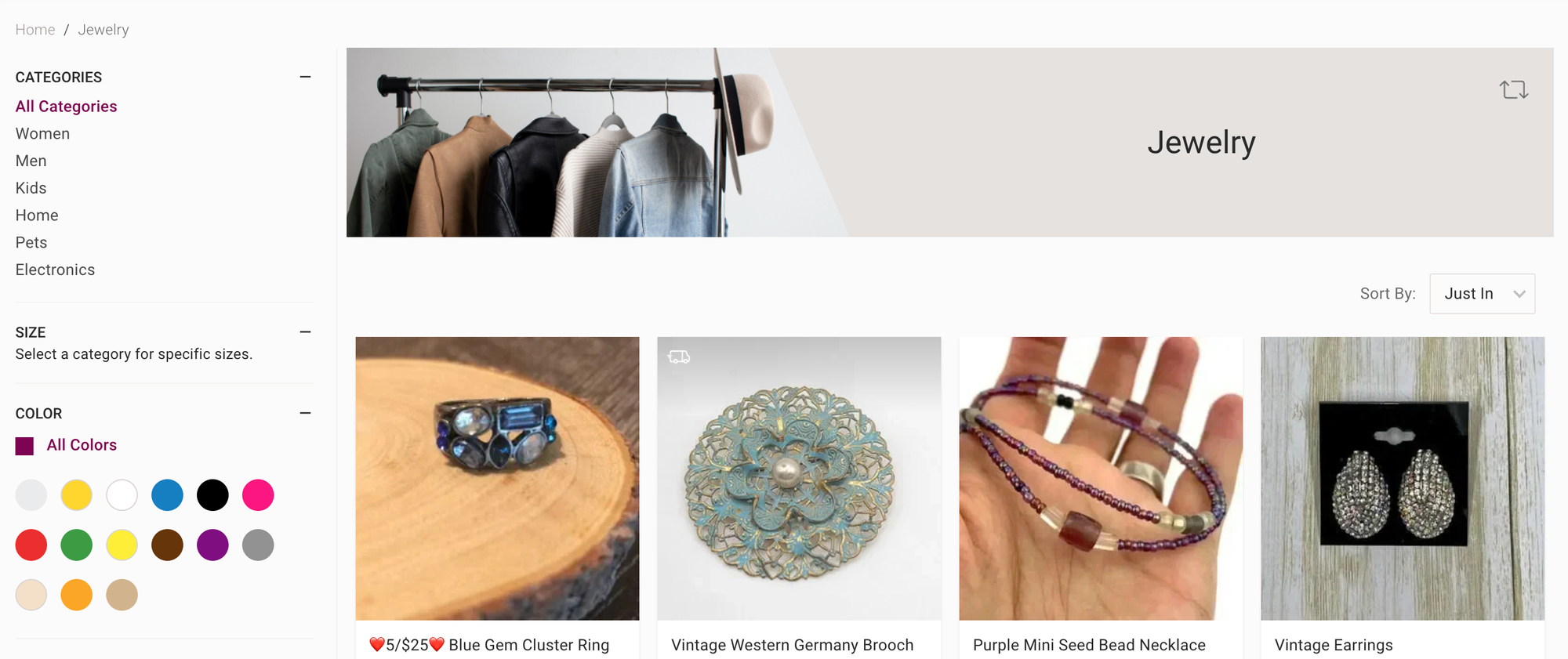The image size is (1568, 659).
Task: Collapse the Size section
Action: [x=305, y=332]
